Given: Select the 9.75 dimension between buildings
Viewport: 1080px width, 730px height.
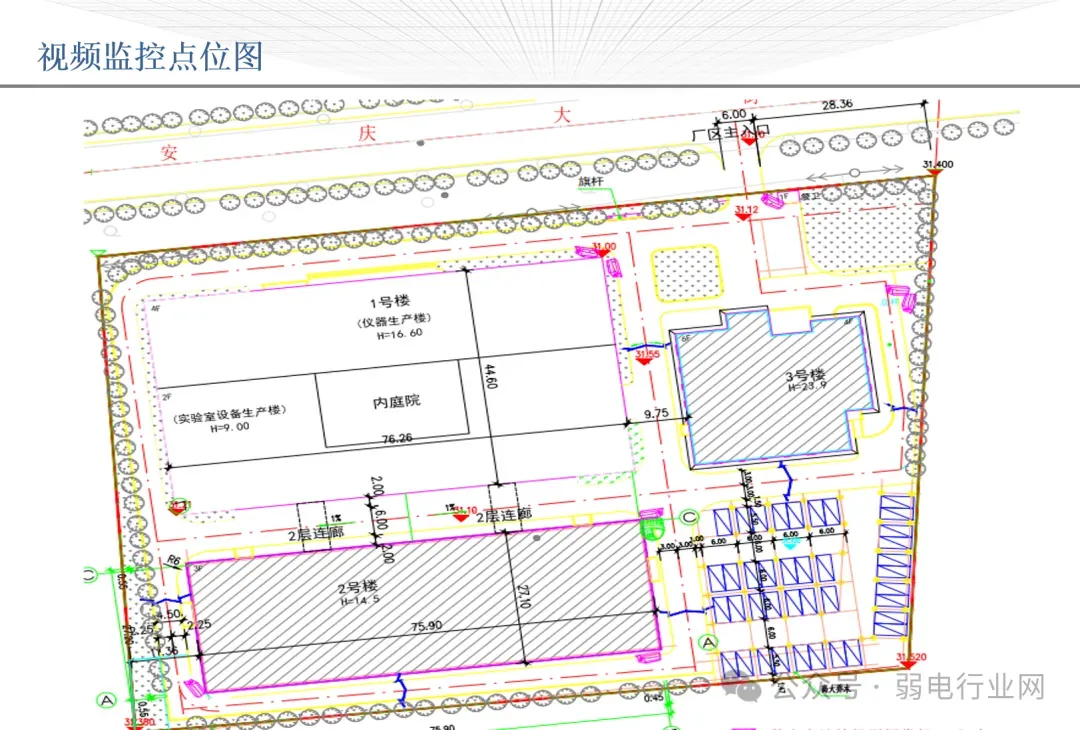Looking at the screenshot, I should pyautogui.click(x=656, y=413).
